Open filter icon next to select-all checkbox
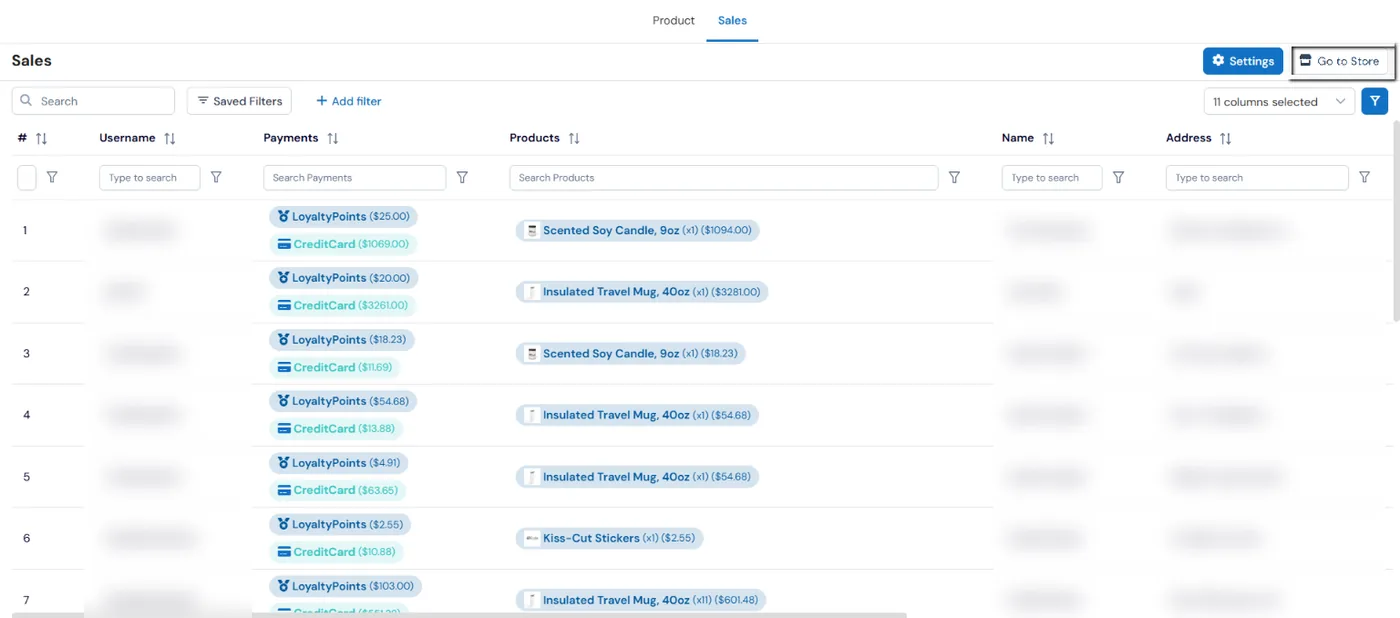1400x618 pixels. tap(52, 177)
